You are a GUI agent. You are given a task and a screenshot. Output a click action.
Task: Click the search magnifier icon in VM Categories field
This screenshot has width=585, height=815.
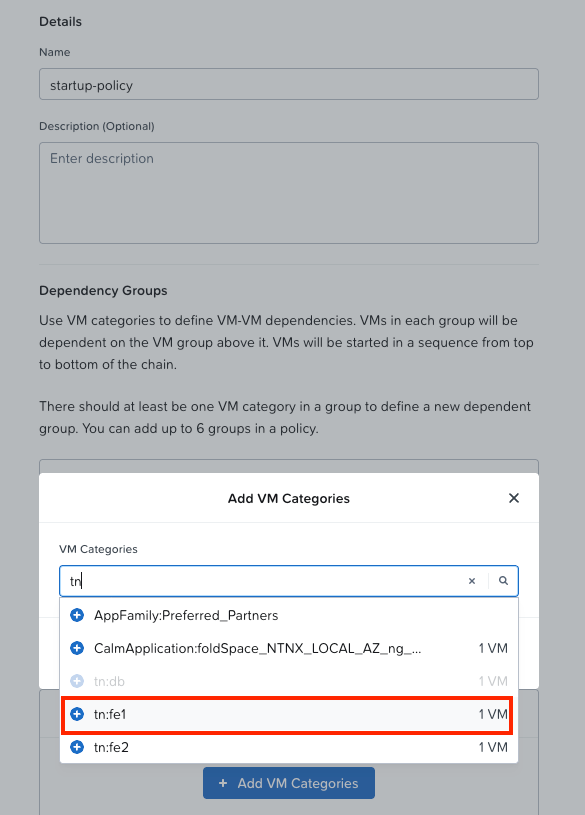(503, 580)
